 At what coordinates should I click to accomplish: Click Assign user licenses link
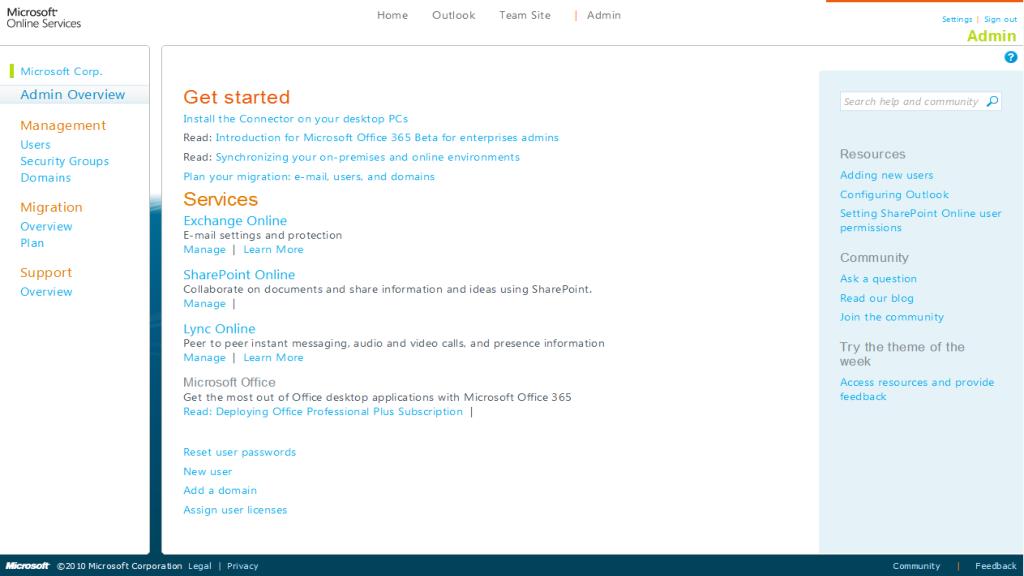coord(235,510)
